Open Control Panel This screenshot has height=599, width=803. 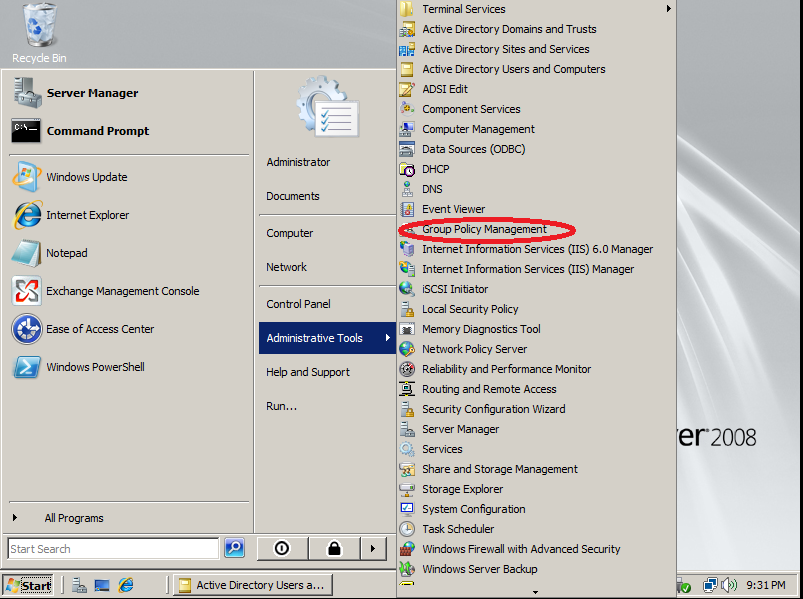point(298,304)
